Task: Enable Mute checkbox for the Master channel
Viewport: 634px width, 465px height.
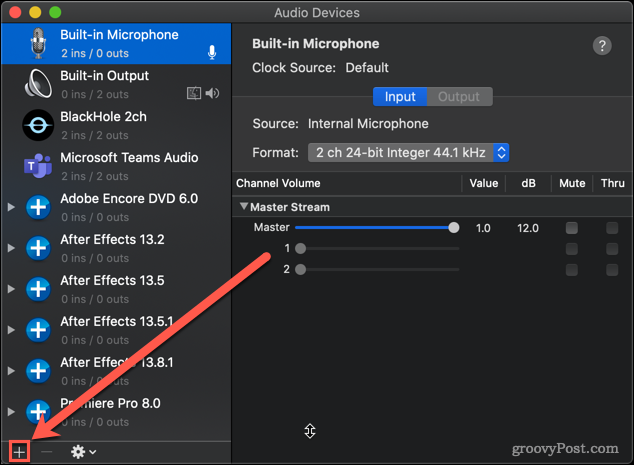Action: [571, 228]
